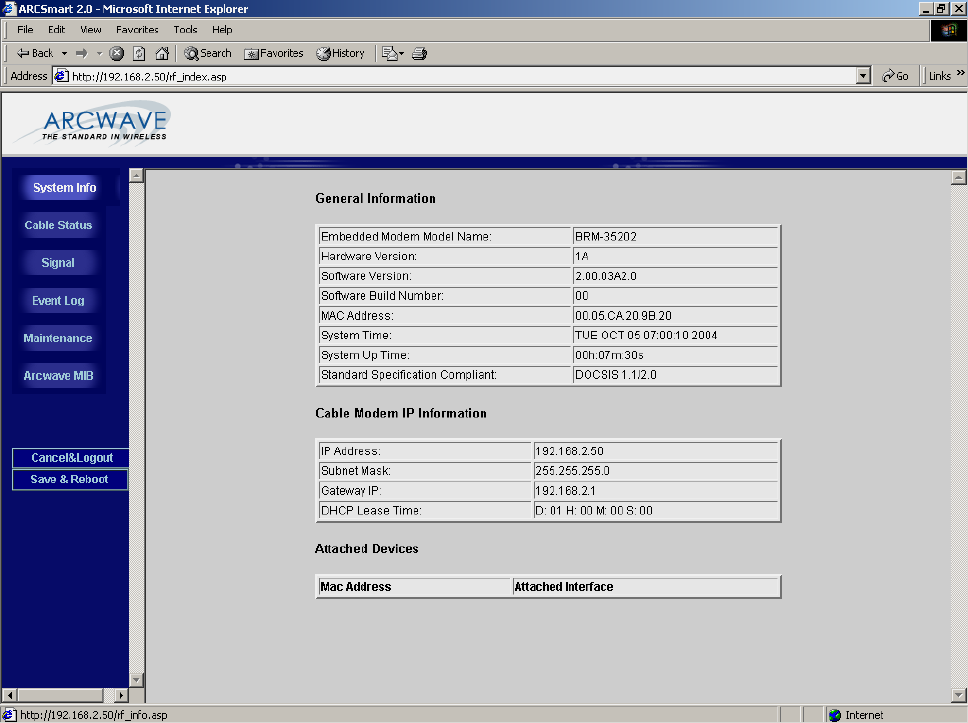Click main pane scroll up arrow
Image resolution: width=968 pixels, height=723 pixels.
pos(958,178)
